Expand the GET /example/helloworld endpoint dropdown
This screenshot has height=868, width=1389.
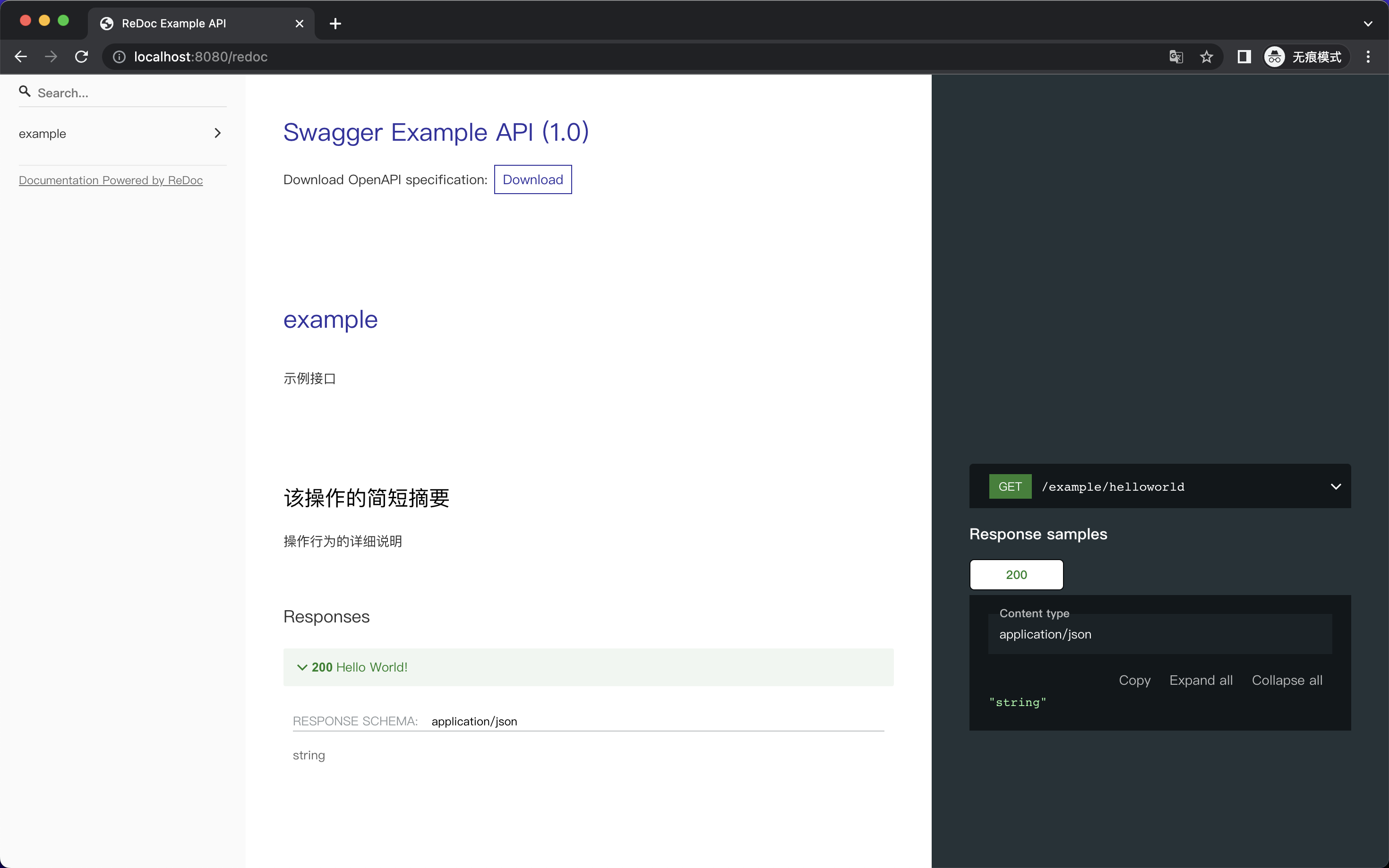tap(1335, 487)
